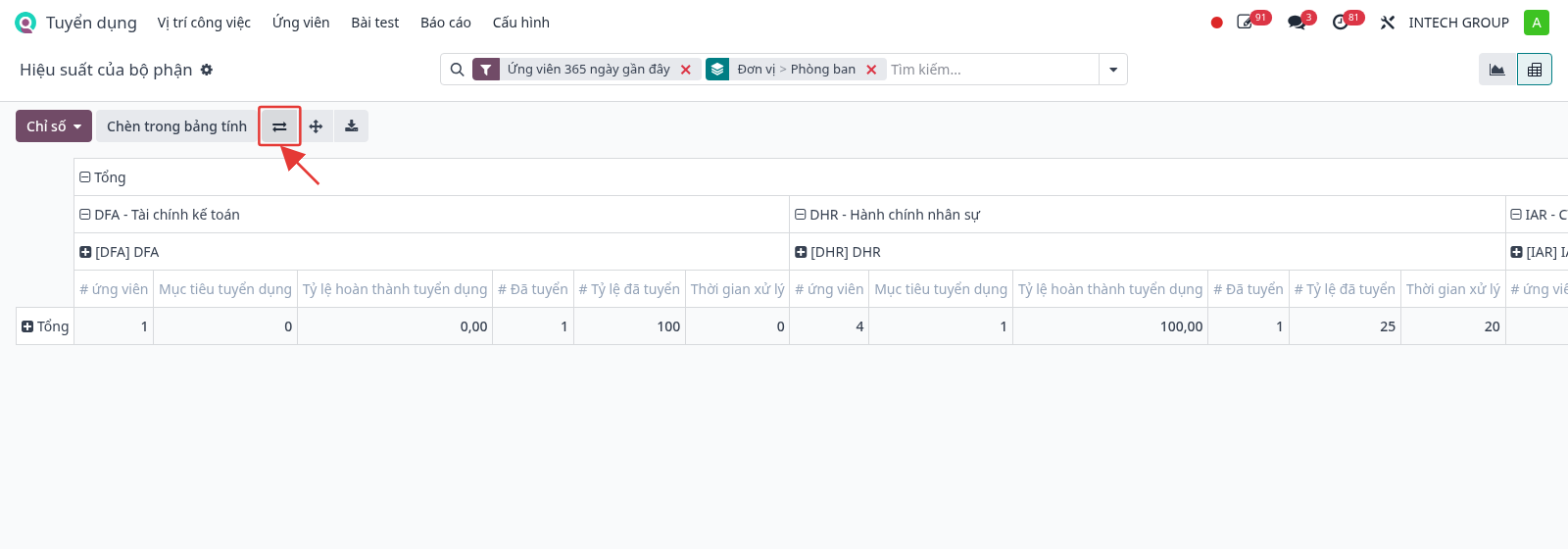The width and height of the screenshot is (1568, 549).
Task: Collapse the IAR column header
Action: 1539,215
